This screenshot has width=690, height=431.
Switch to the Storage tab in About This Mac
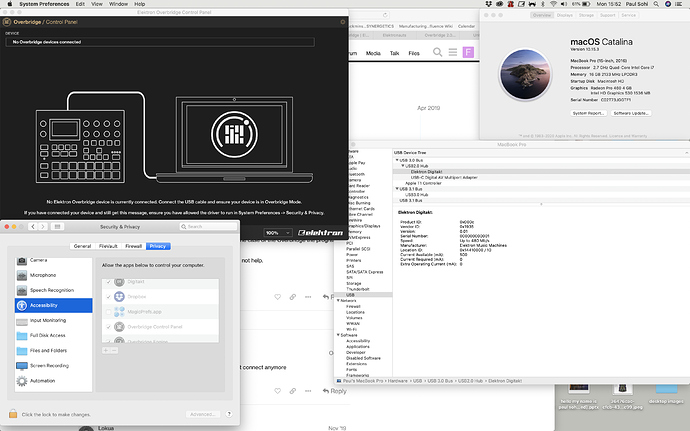(586, 15)
